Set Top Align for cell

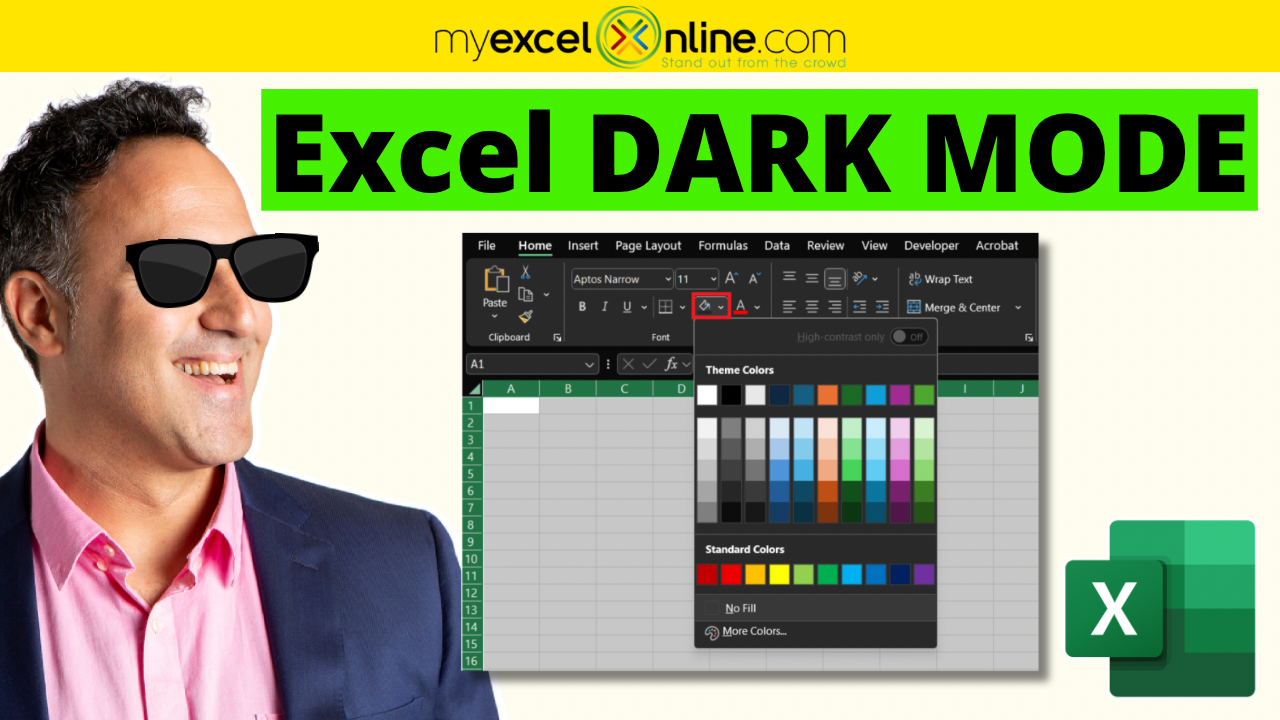point(789,278)
